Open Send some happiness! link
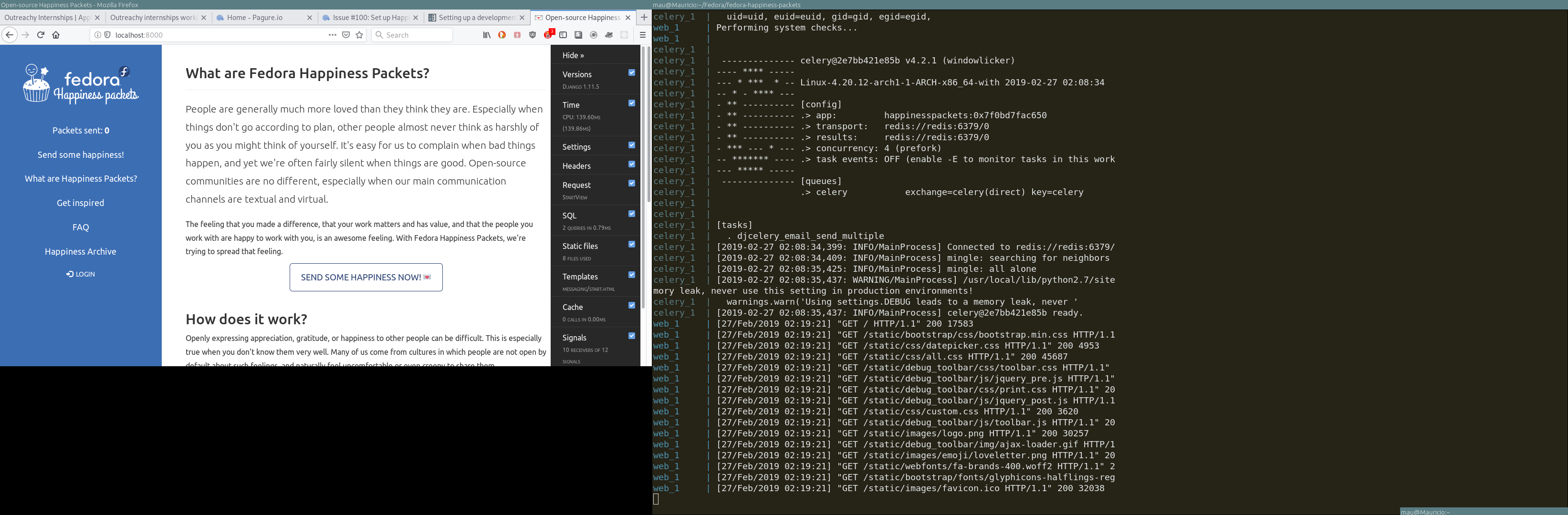The width and height of the screenshot is (1568, 515). pyautogui.click(x=81, y=154)
